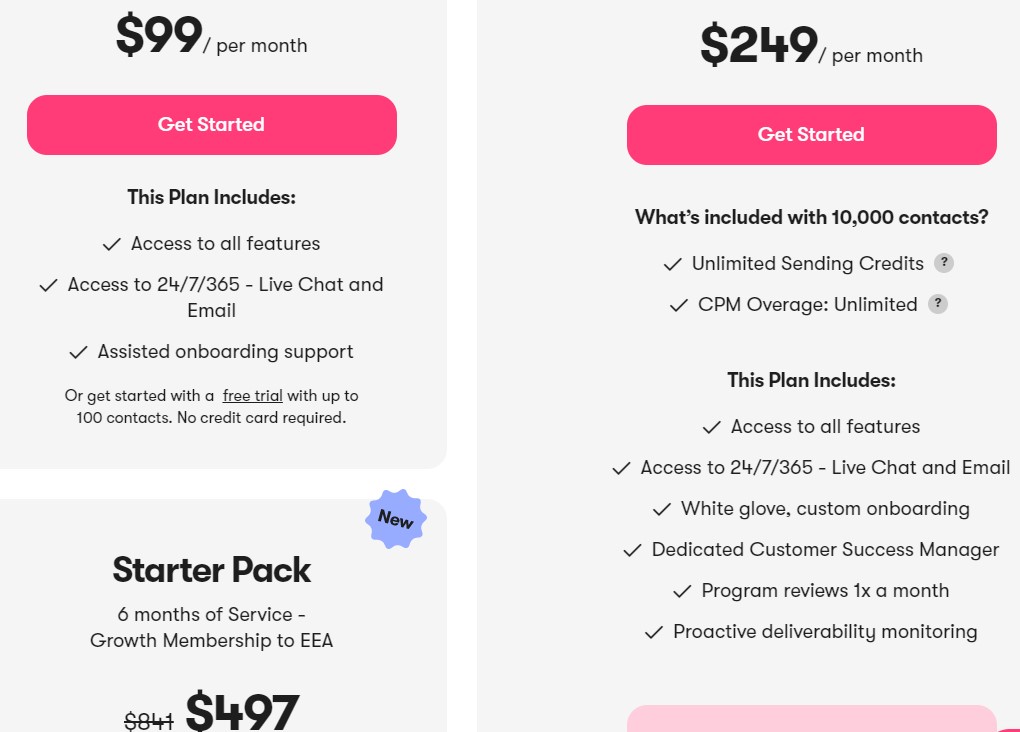Click checkmark beside Proactive deliverability monitoring
1020x732 pixels.
(x=654, y=632)
